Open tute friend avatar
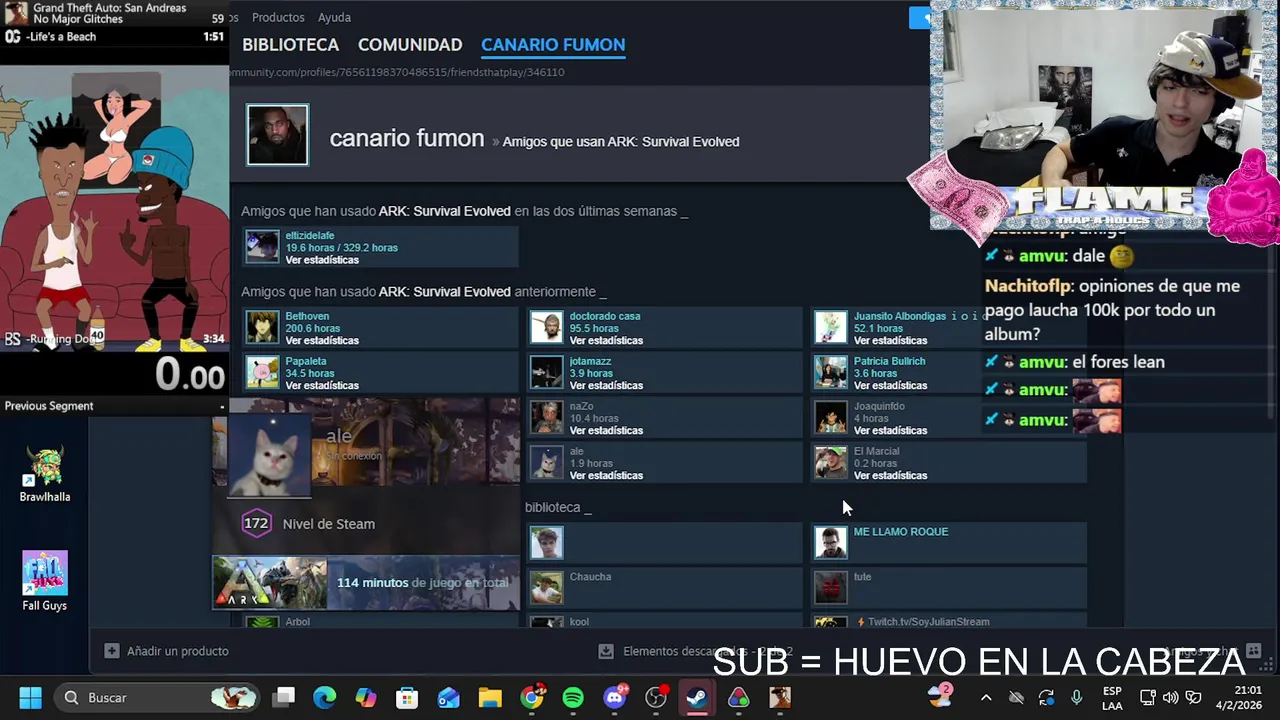Image resolution: width=1280 pixels, height=720 pixels. pyautogui.click(x=831, y=588)
